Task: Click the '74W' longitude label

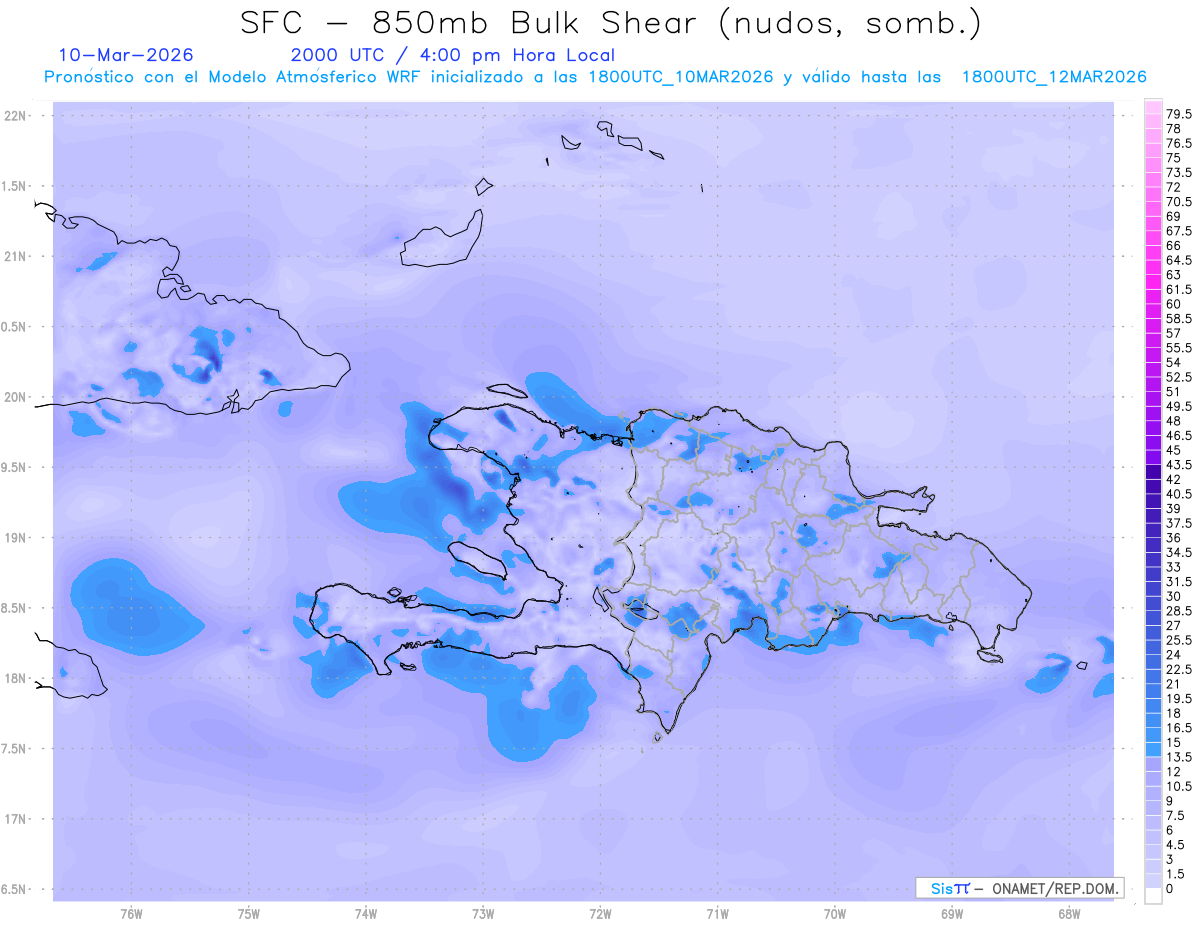Action: point(365,914)
